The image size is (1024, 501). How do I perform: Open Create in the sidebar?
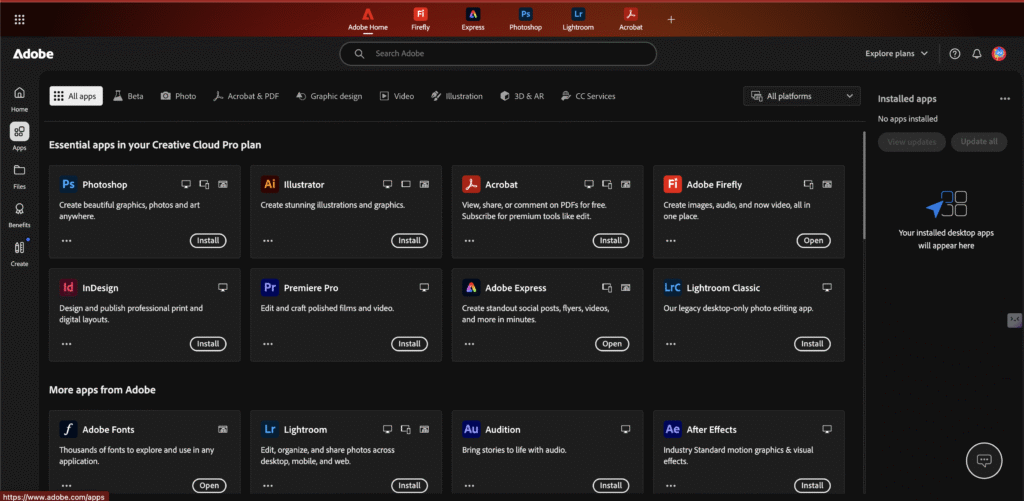tap(20, 253)
